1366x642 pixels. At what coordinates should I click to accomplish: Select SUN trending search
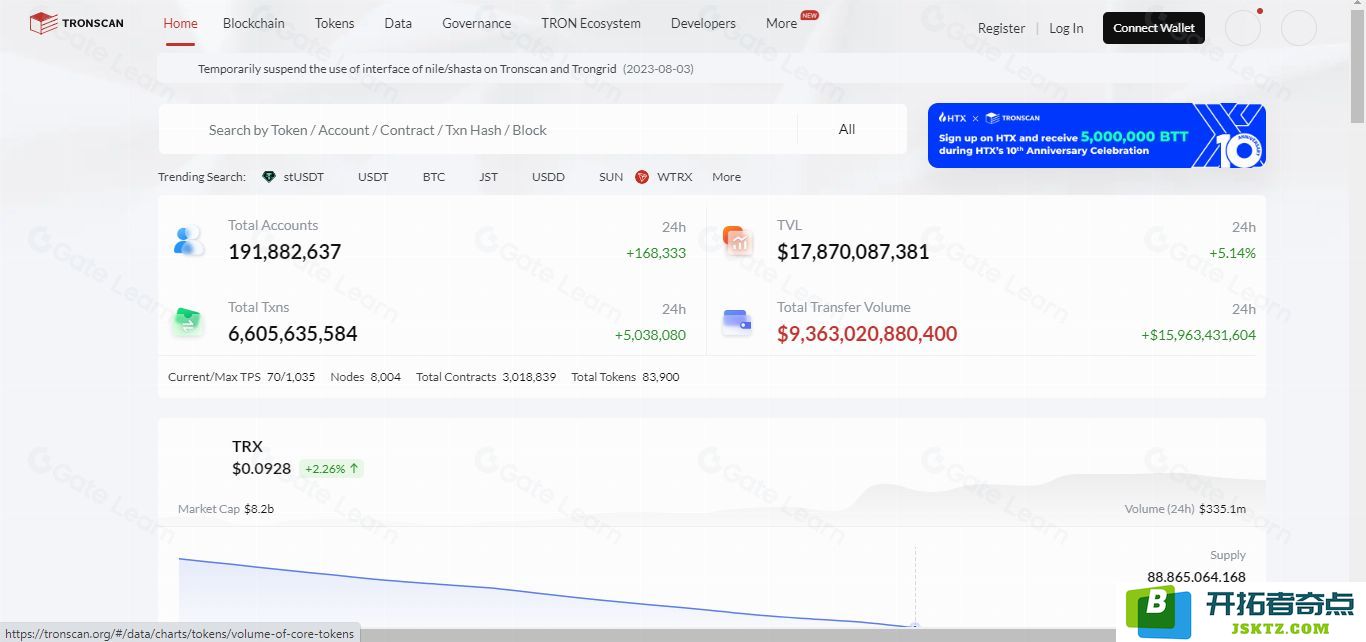[611, 177]
